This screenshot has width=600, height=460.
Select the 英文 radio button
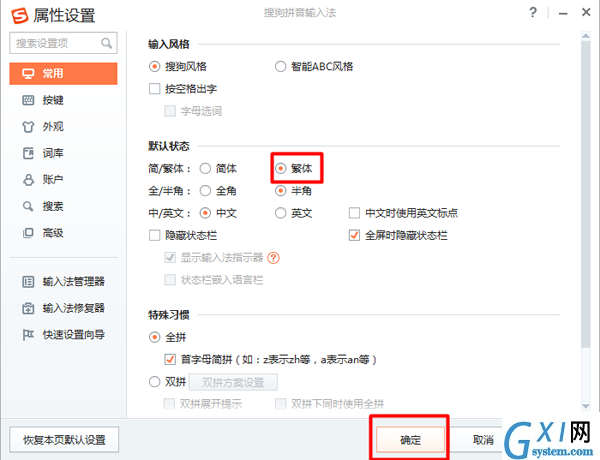click(280, 213)
